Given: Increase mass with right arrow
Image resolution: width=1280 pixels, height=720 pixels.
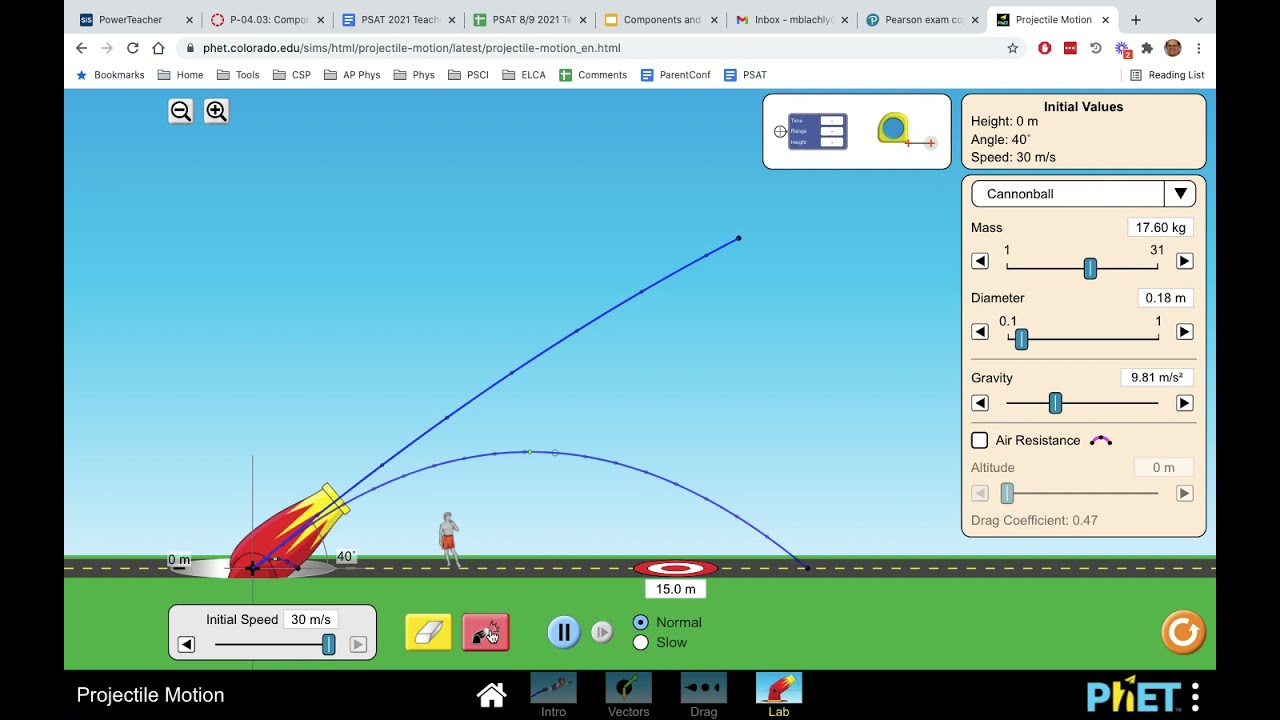Looking at the screenshot, I should (x=1184, y=261).
